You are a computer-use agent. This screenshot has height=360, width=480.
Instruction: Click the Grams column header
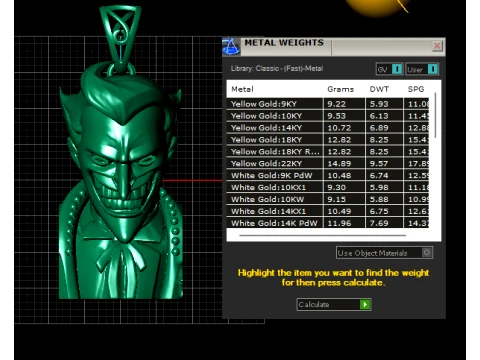[340, 89]
